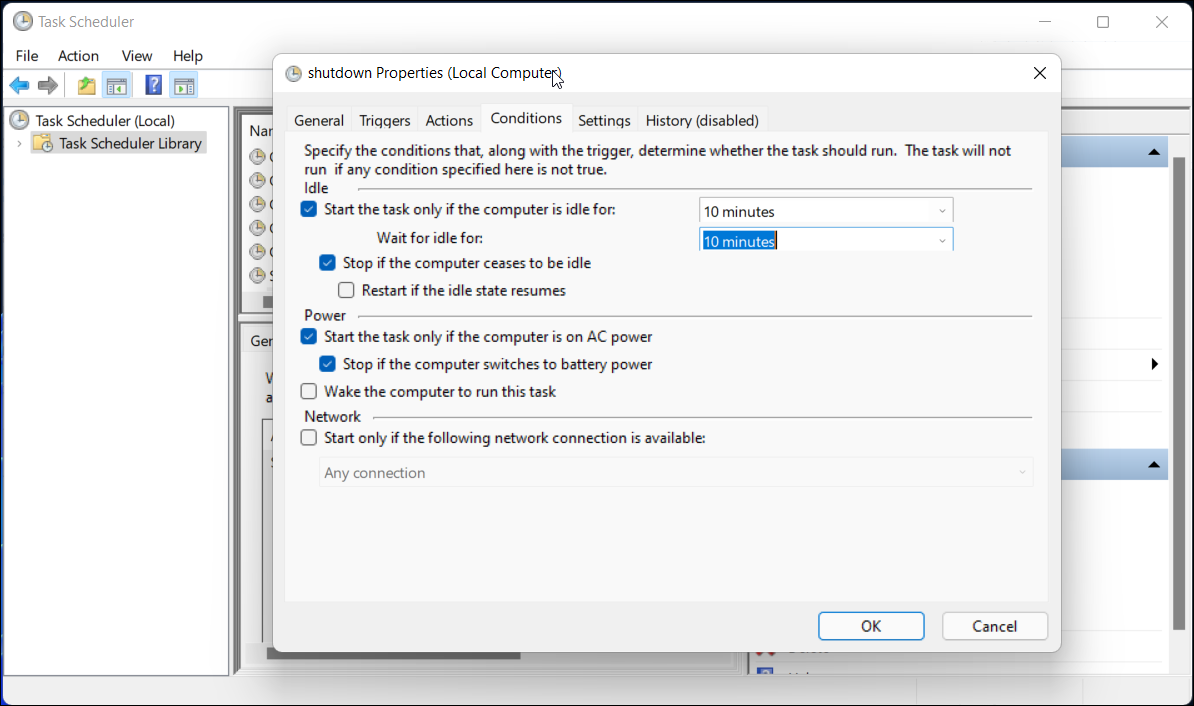Expand the Task Scheduler Library tree node
The height and width of the screenshot is (706, 1194).
[x=18, y=143]
